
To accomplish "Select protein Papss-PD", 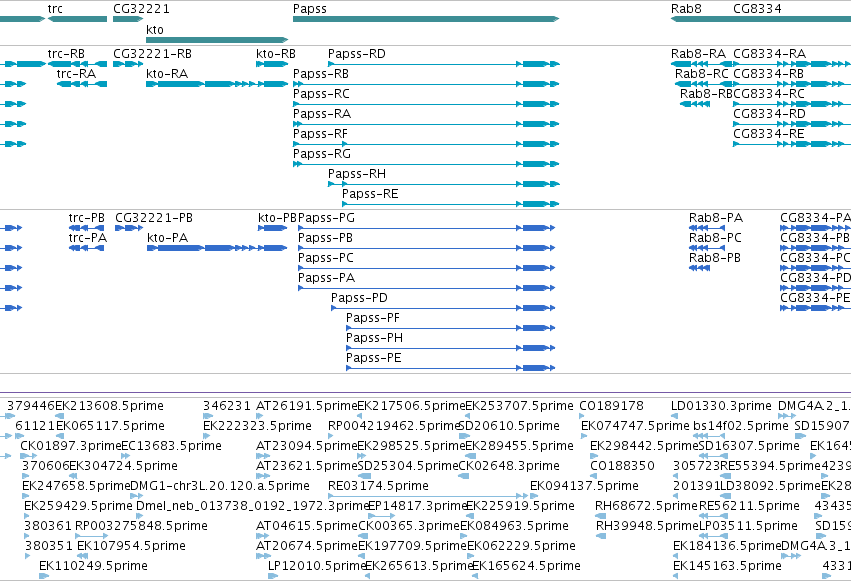I will pyautogui.click(x=443, y=309).
